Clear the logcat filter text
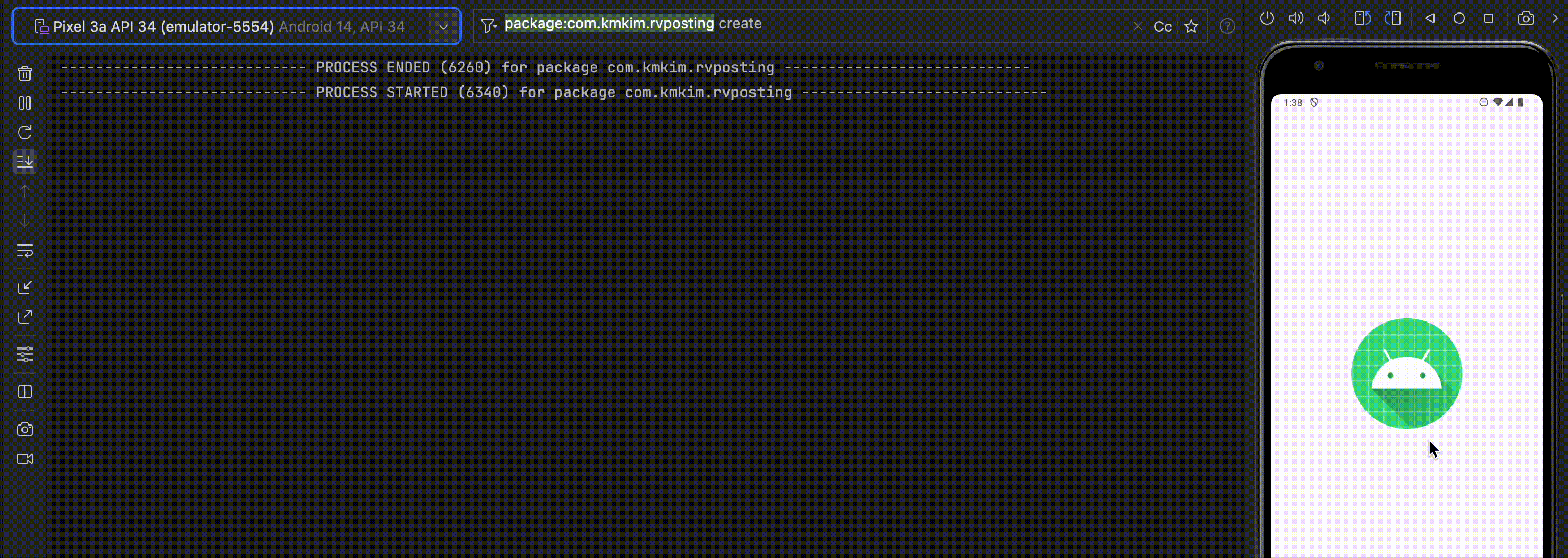This screenshot has height=558, width=1568. [x=1138, y=26]
